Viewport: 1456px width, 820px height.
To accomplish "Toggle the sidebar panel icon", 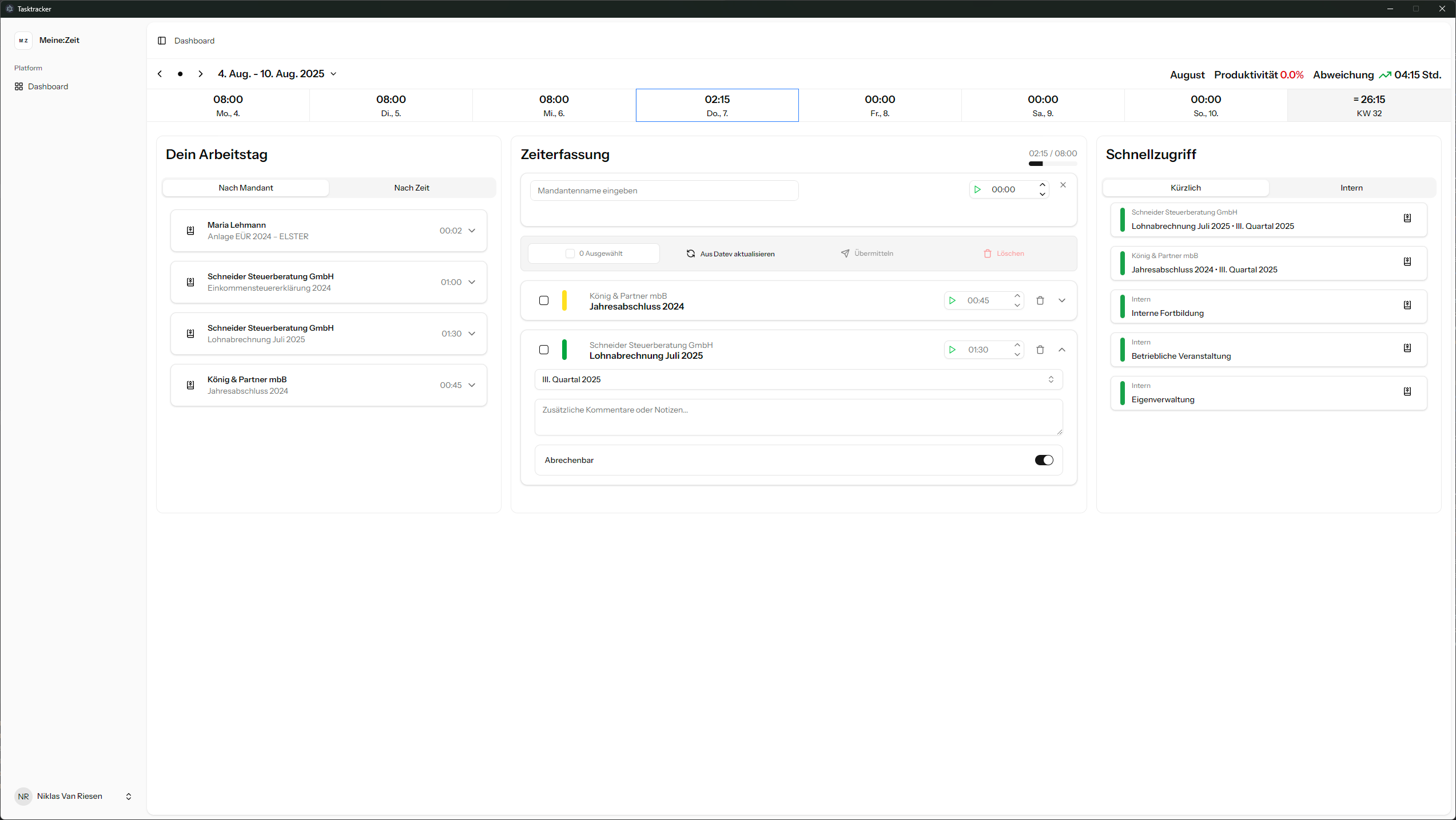I will (x=162, y=41).
